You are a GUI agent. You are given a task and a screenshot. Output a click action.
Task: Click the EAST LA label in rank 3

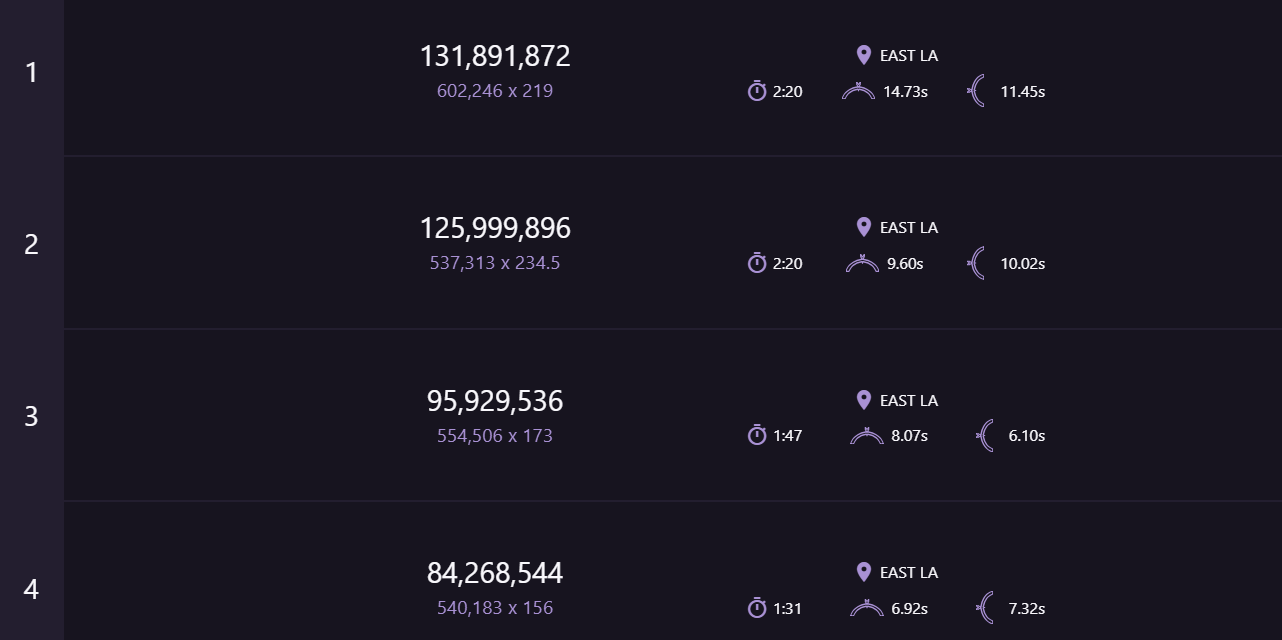pyautogui.click(x=909, y=400)
